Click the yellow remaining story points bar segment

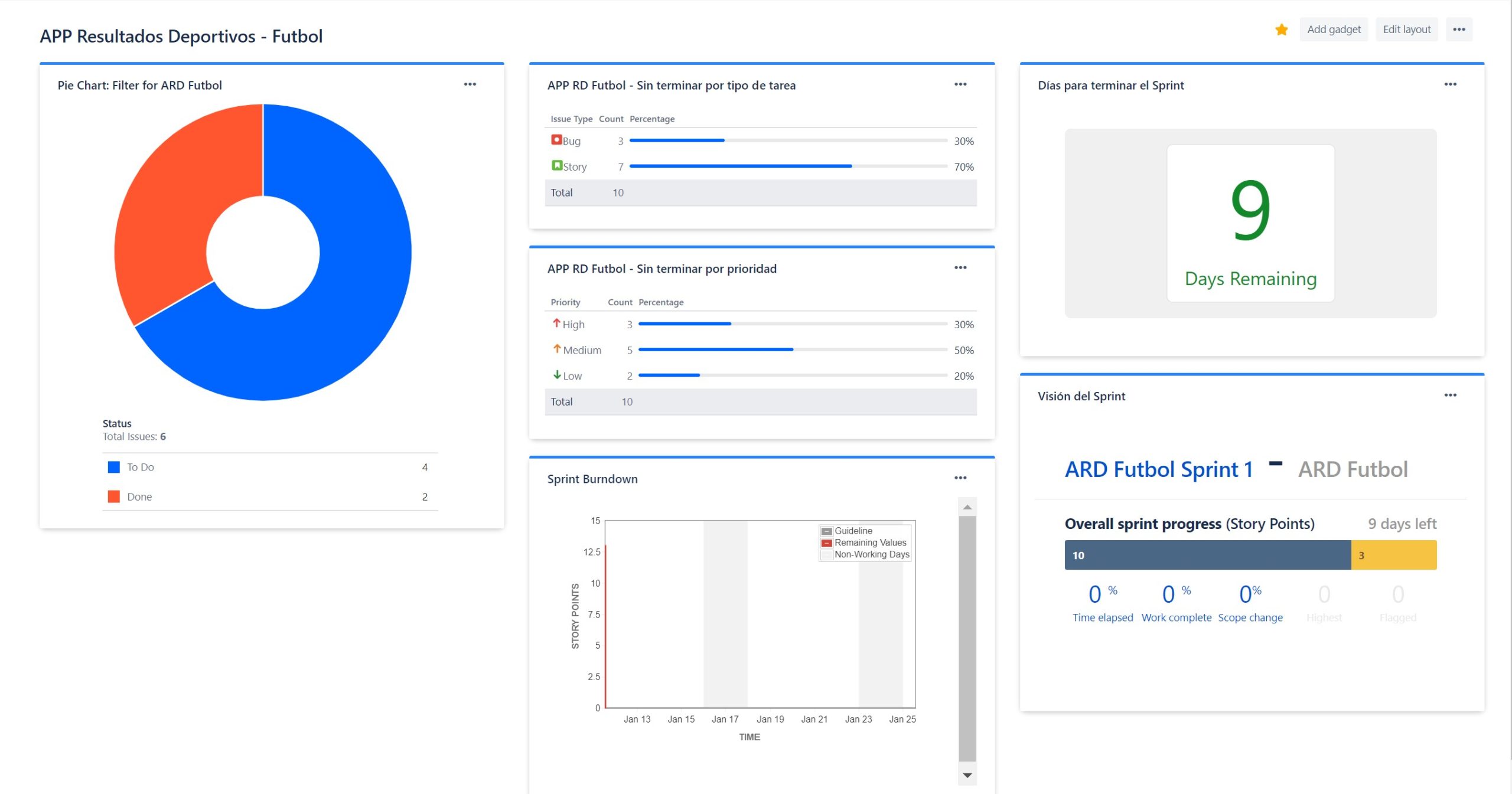(1393, 556)
